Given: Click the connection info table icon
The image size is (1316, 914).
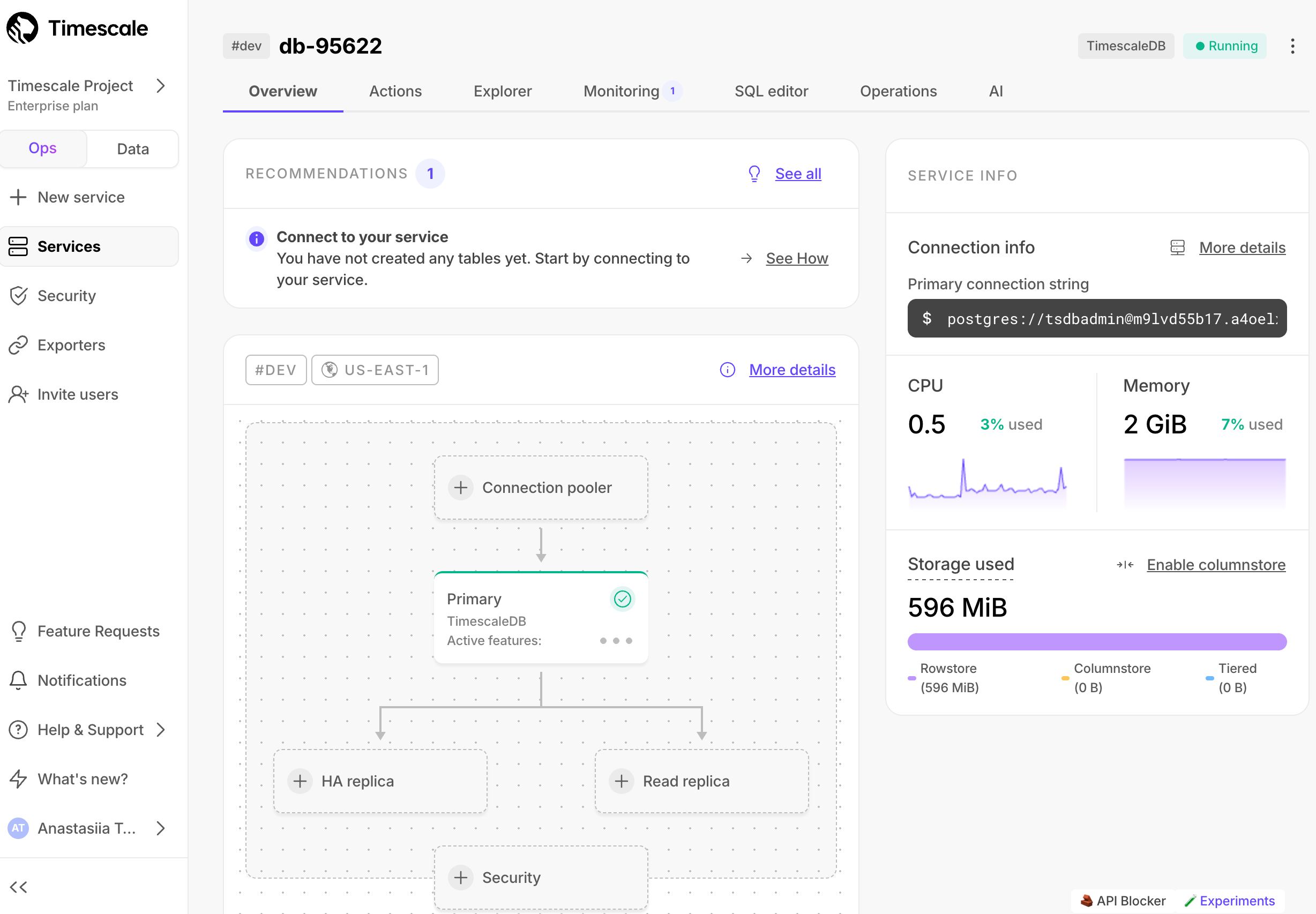Looking at the screenshot, I should click(1177, 248).
